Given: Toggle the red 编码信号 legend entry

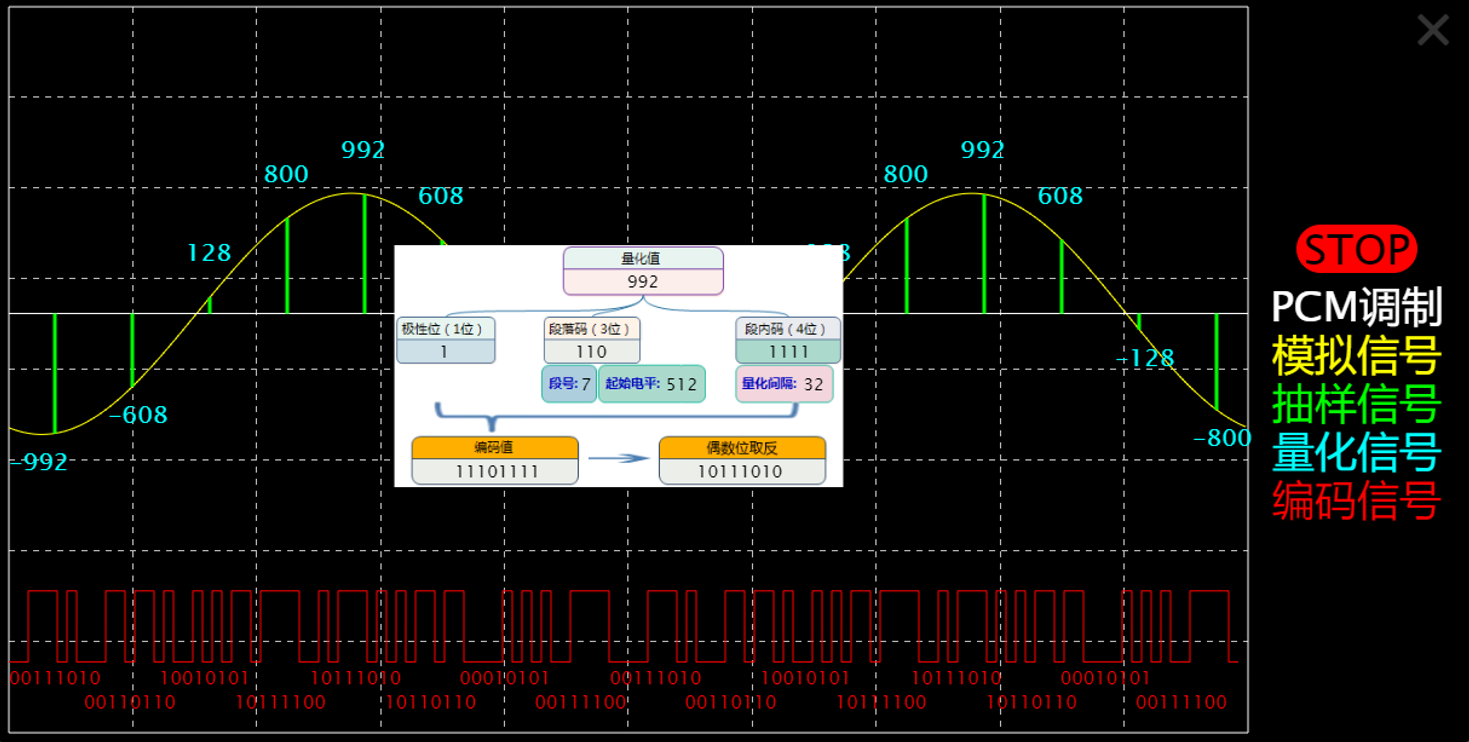Looking at the screenshot, I should pos(1356,500).
